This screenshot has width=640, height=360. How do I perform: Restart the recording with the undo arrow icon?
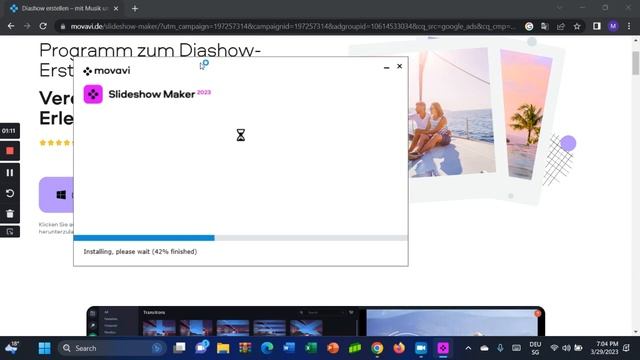tap(10, 193)
